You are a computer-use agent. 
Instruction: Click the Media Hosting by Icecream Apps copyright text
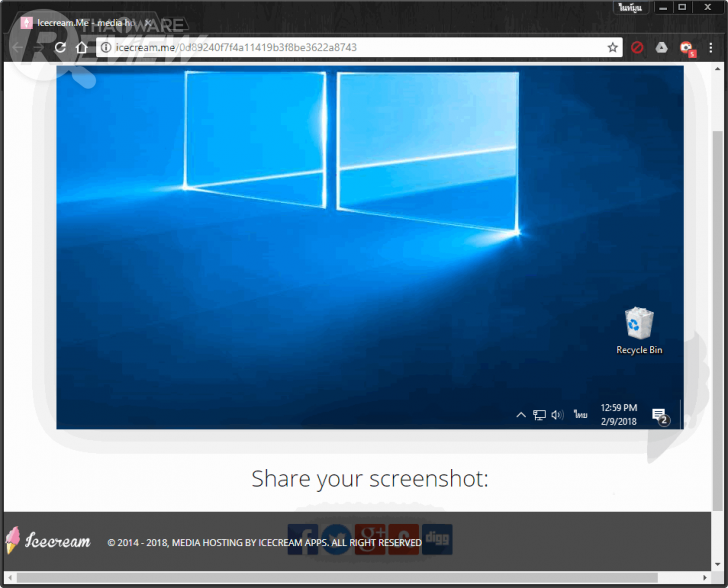coord(265,542)
